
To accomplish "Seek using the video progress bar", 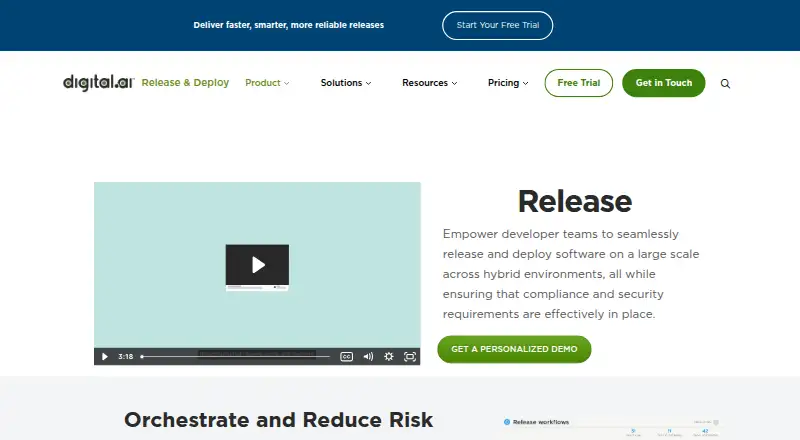I will click(235, 356).
